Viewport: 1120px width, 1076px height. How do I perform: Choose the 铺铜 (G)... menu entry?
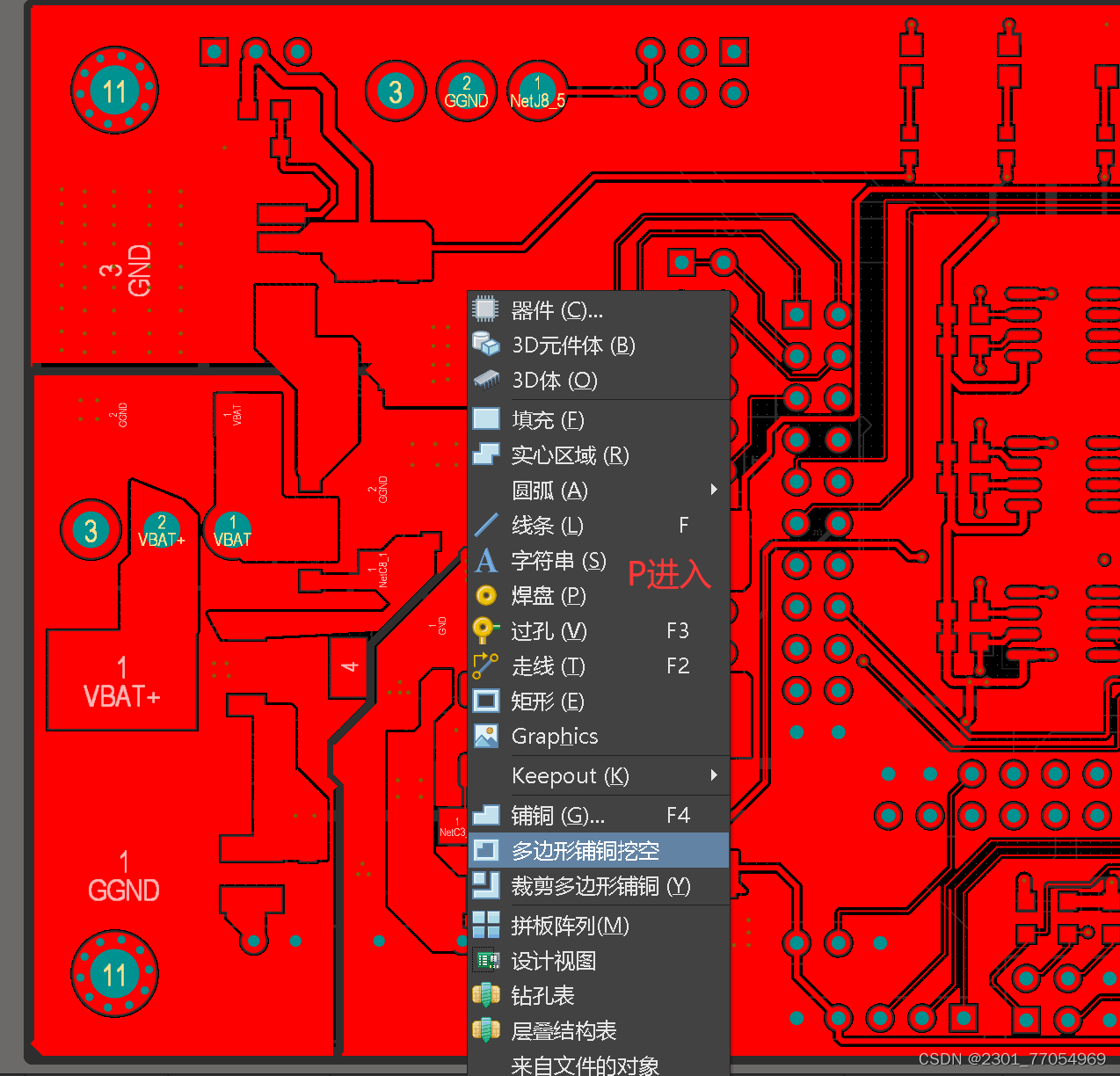pos(599,815)
